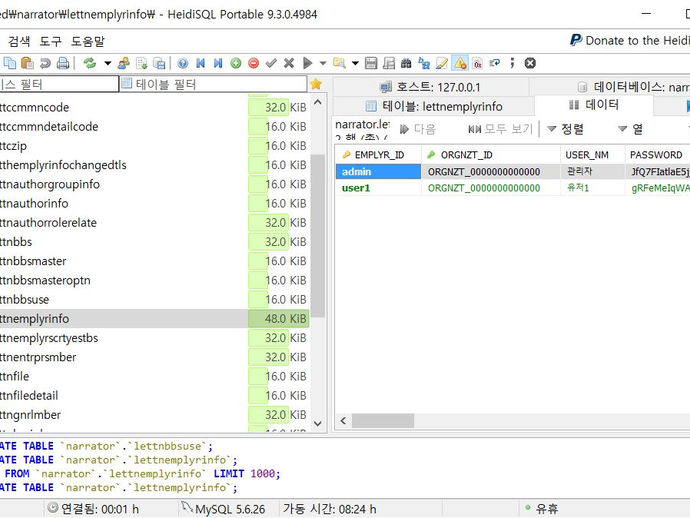Click the Load SQL file folder icon
The width and height of the screenshot is (690, 518).
point(339,63)
